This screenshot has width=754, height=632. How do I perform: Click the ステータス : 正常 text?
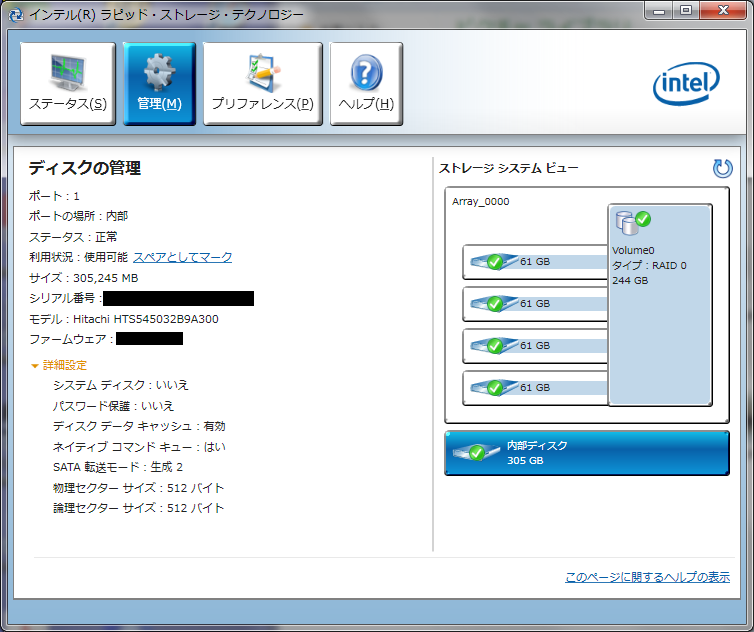pos(73,237)
